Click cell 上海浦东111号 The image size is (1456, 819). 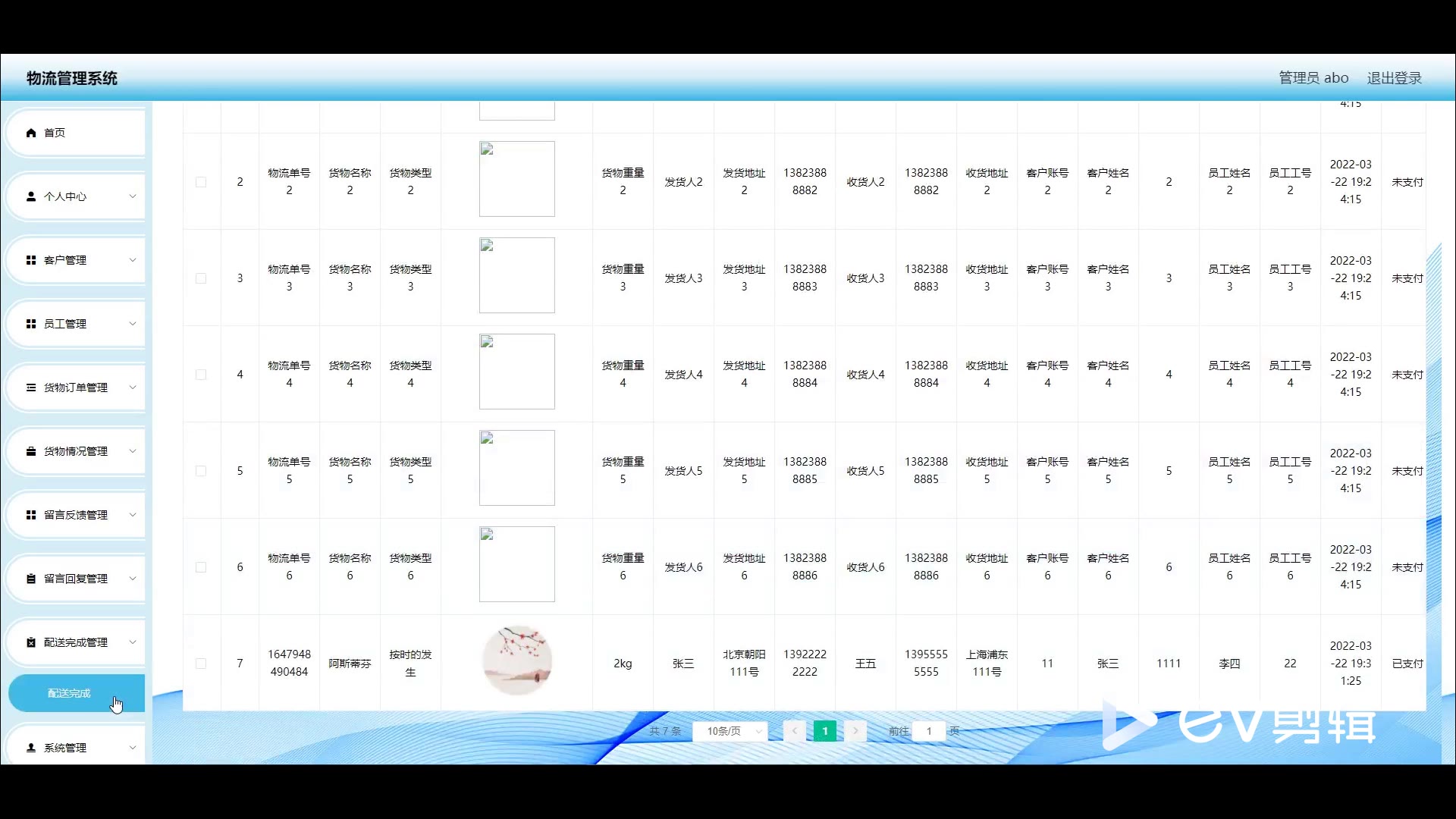[x=987, y=664]
